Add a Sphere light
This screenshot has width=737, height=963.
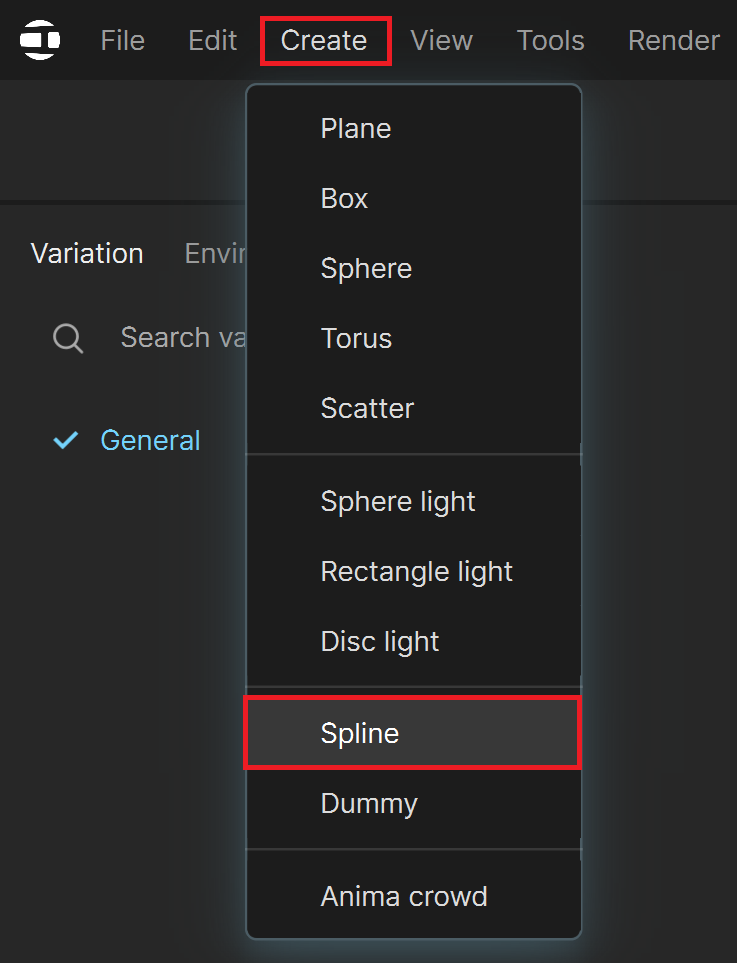tap(413, 502)
